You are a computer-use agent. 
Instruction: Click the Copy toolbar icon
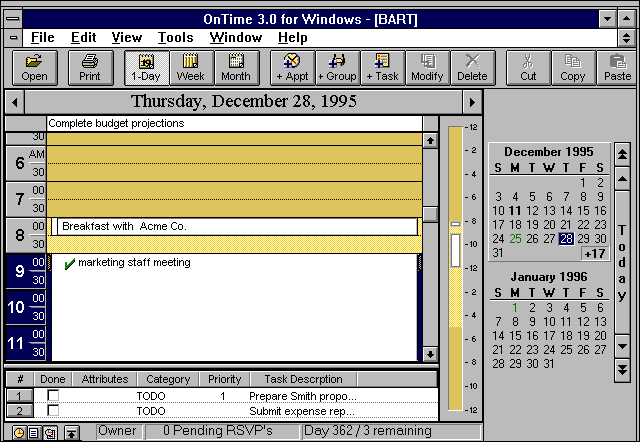pyautogui.click(x=573, y=67)
